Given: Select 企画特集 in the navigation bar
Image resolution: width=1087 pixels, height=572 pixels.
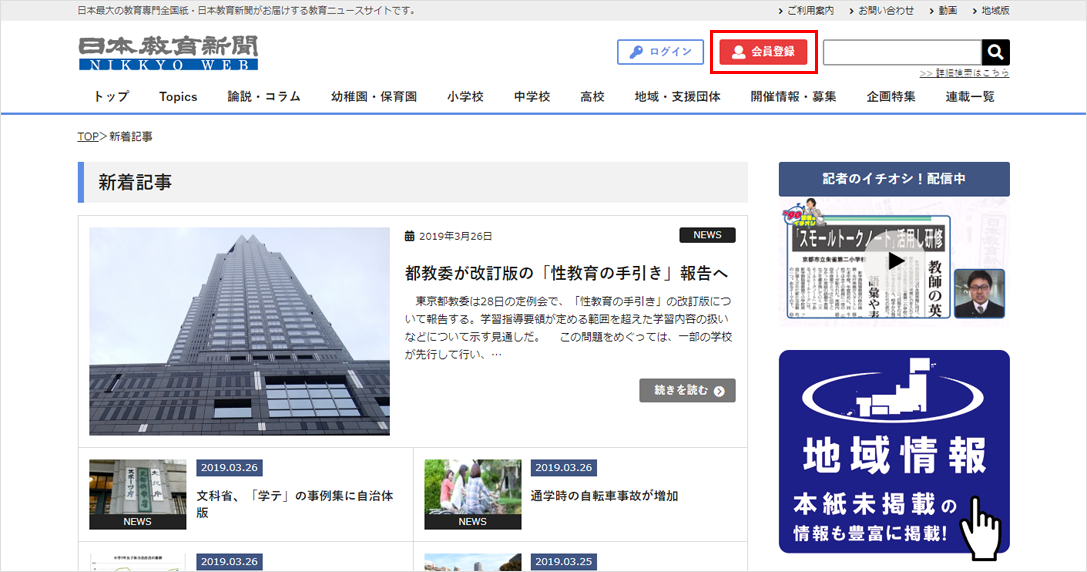Looking at the screenshot, I should (x=890, y=97).
